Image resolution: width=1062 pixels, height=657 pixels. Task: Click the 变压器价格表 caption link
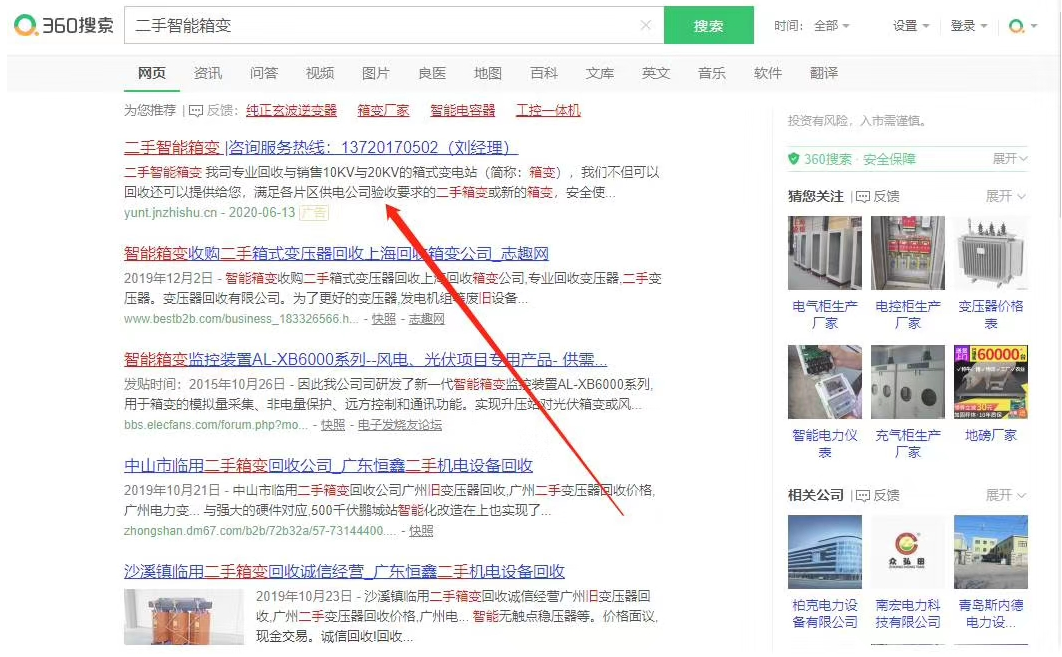(991, 314)
